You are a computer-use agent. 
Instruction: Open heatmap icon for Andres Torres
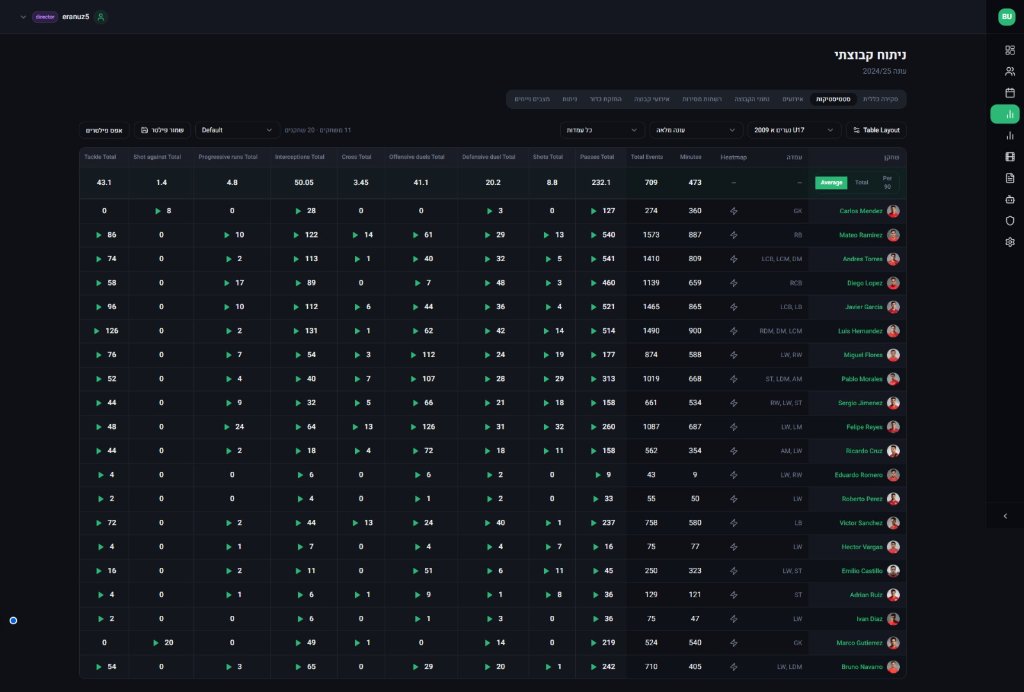click(x=733, y=259)
